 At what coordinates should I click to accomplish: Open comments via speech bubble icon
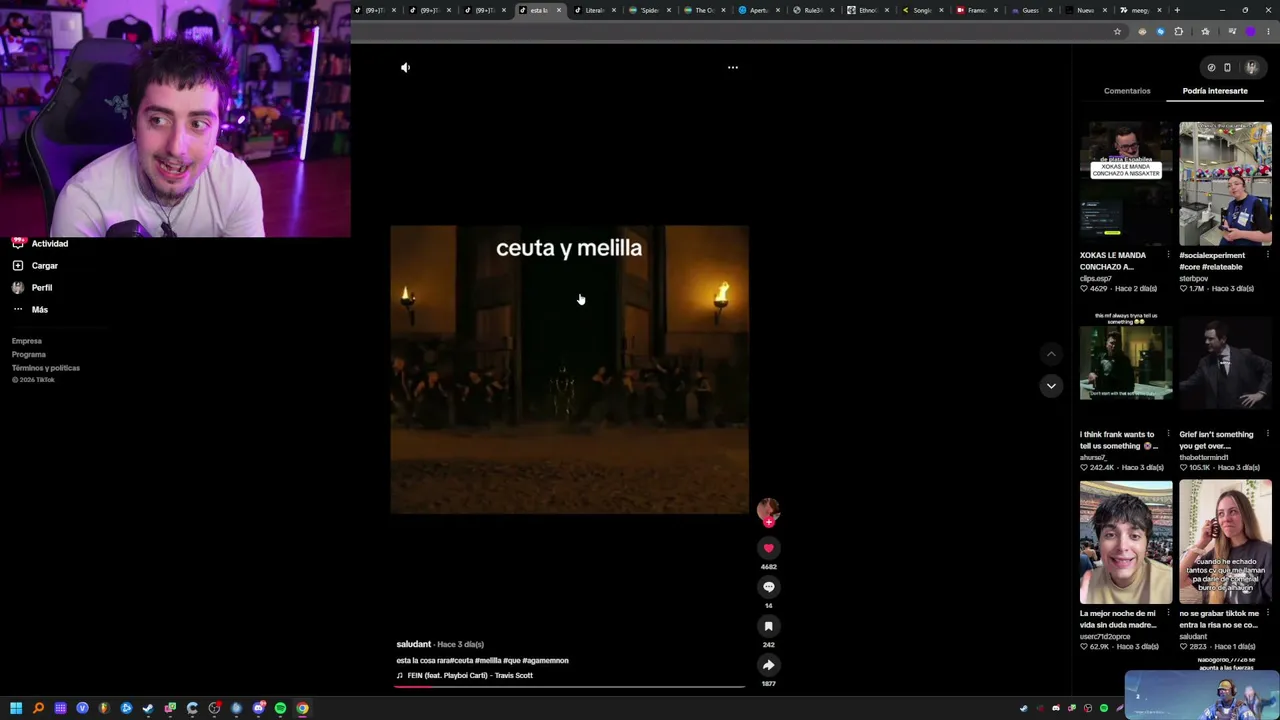pyautogui.click(x=768, y=587)
